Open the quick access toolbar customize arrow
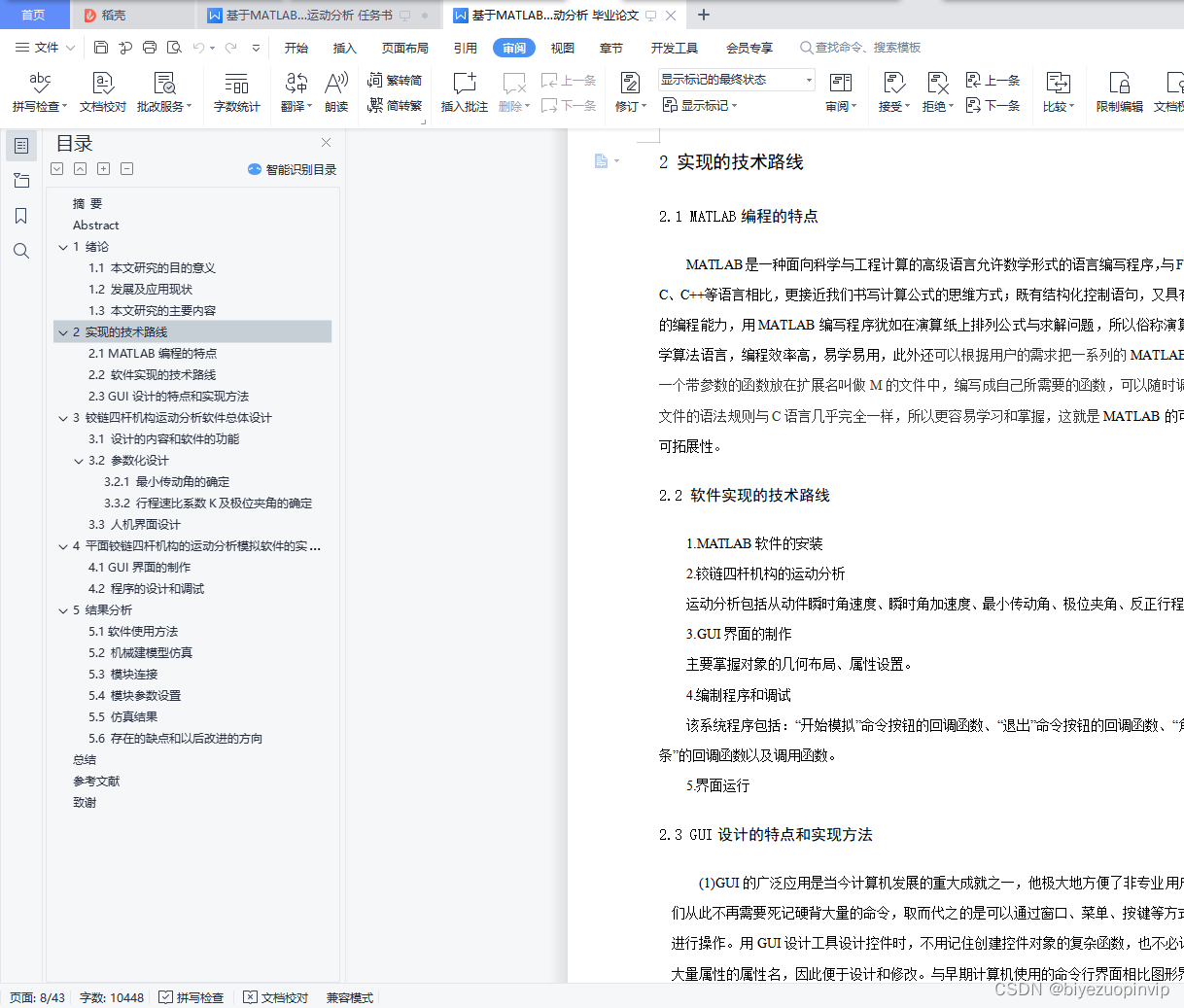 256,48
